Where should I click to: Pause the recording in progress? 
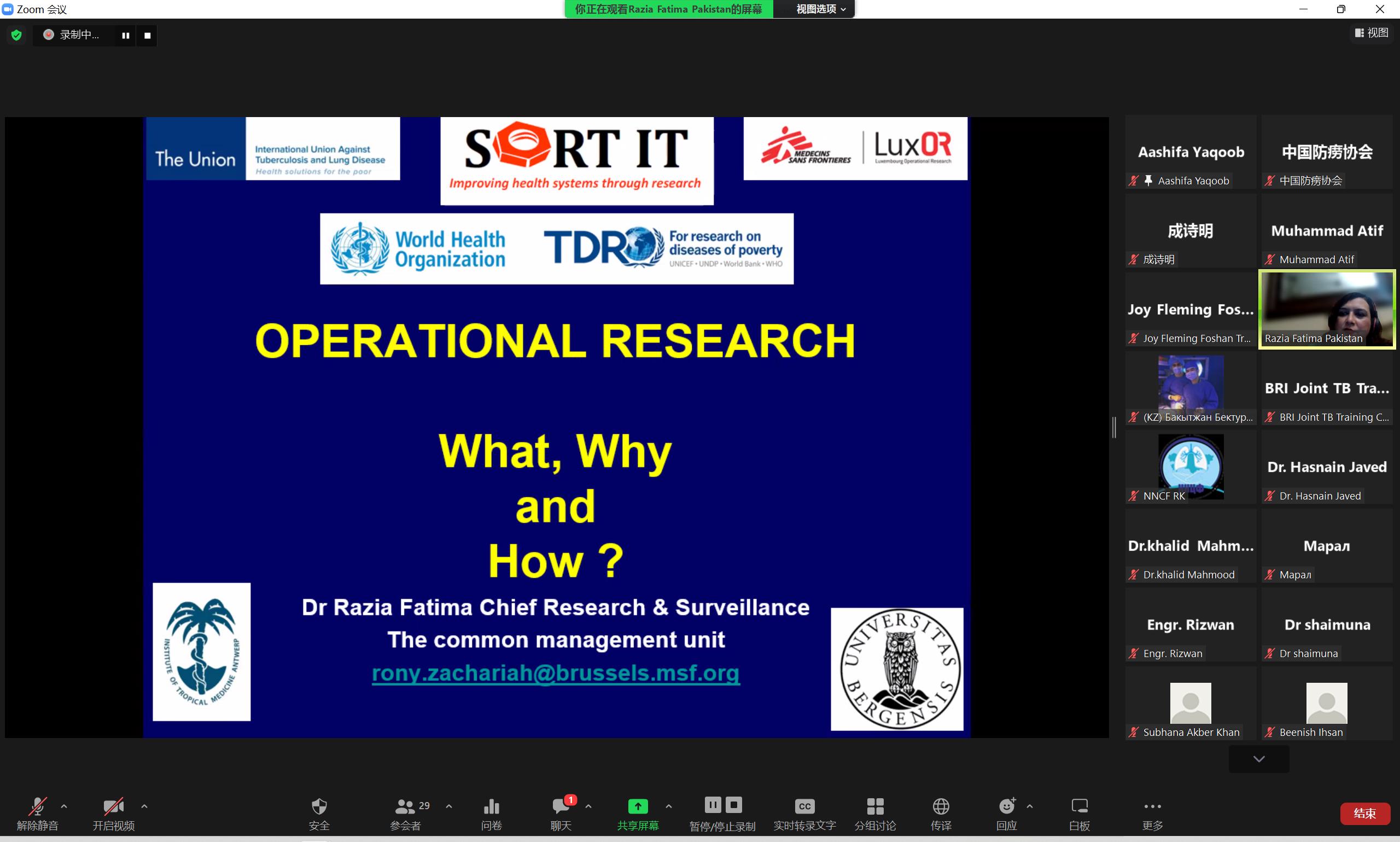(125, 35)
